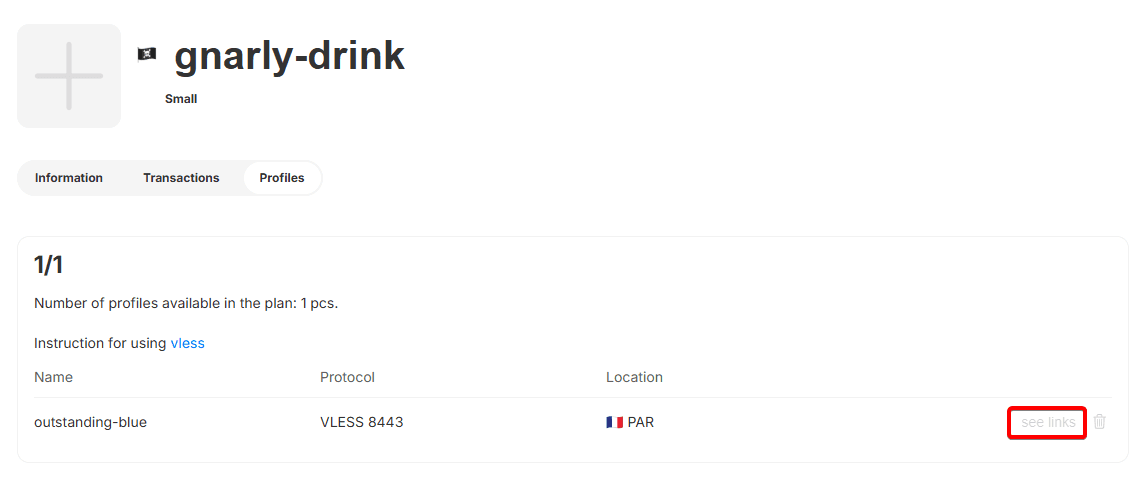Click the VLESS 8443 protocol cell
Viewport: 1148px width, 486px height.
[x=361, y=422]
